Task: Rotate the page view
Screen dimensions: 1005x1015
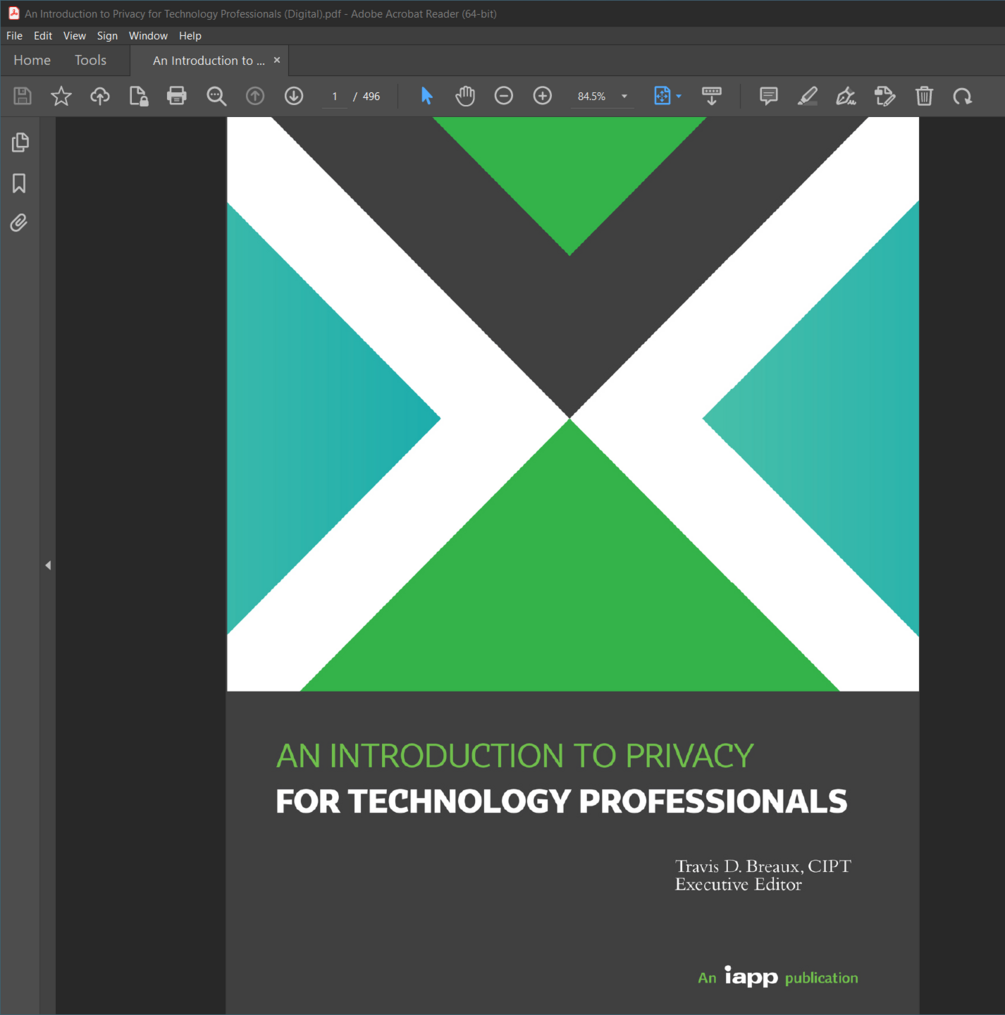Action: (962, 96)
